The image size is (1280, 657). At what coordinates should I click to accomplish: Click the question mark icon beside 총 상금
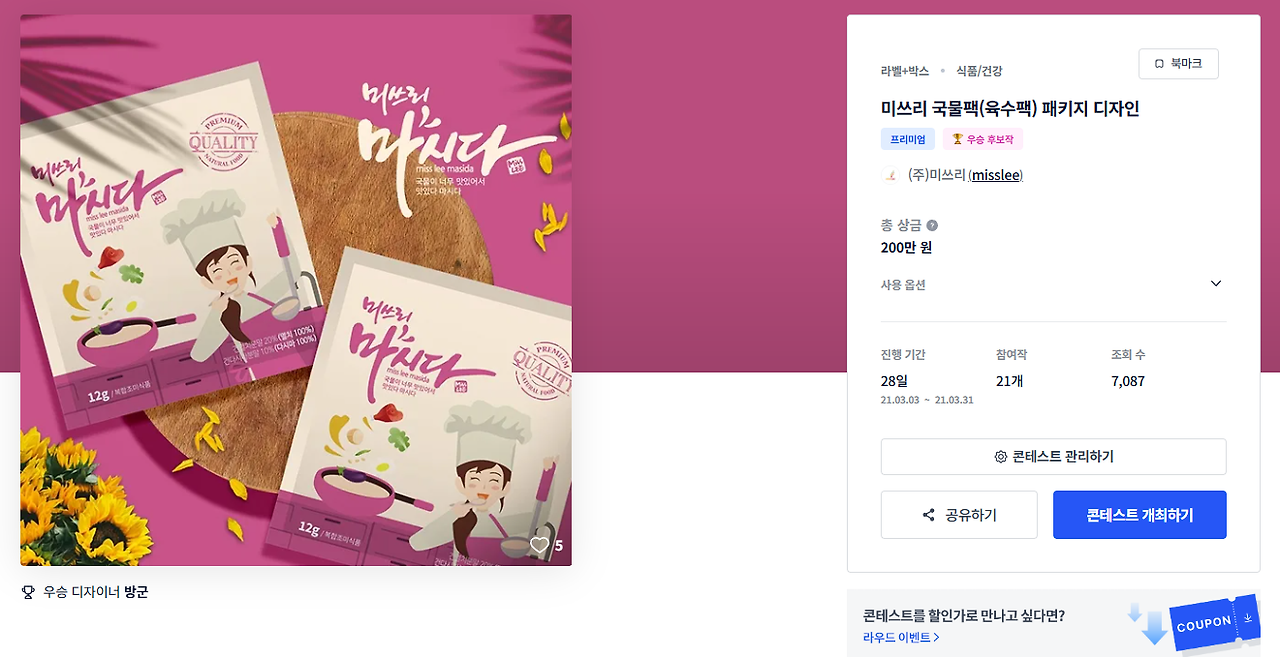click(x=932, y=226)
